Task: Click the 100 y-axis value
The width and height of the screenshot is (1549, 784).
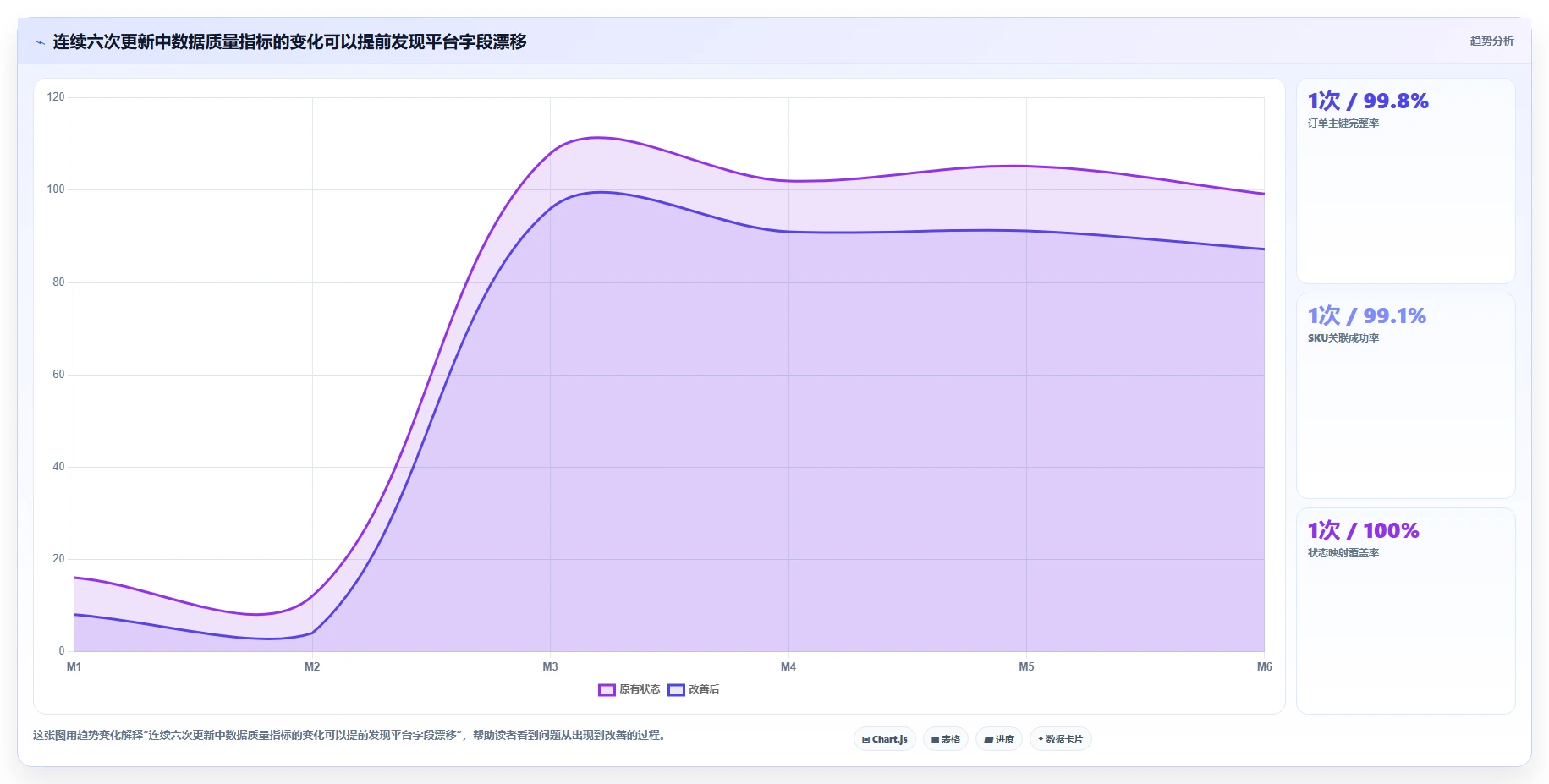Action: (x=56, y=189)
